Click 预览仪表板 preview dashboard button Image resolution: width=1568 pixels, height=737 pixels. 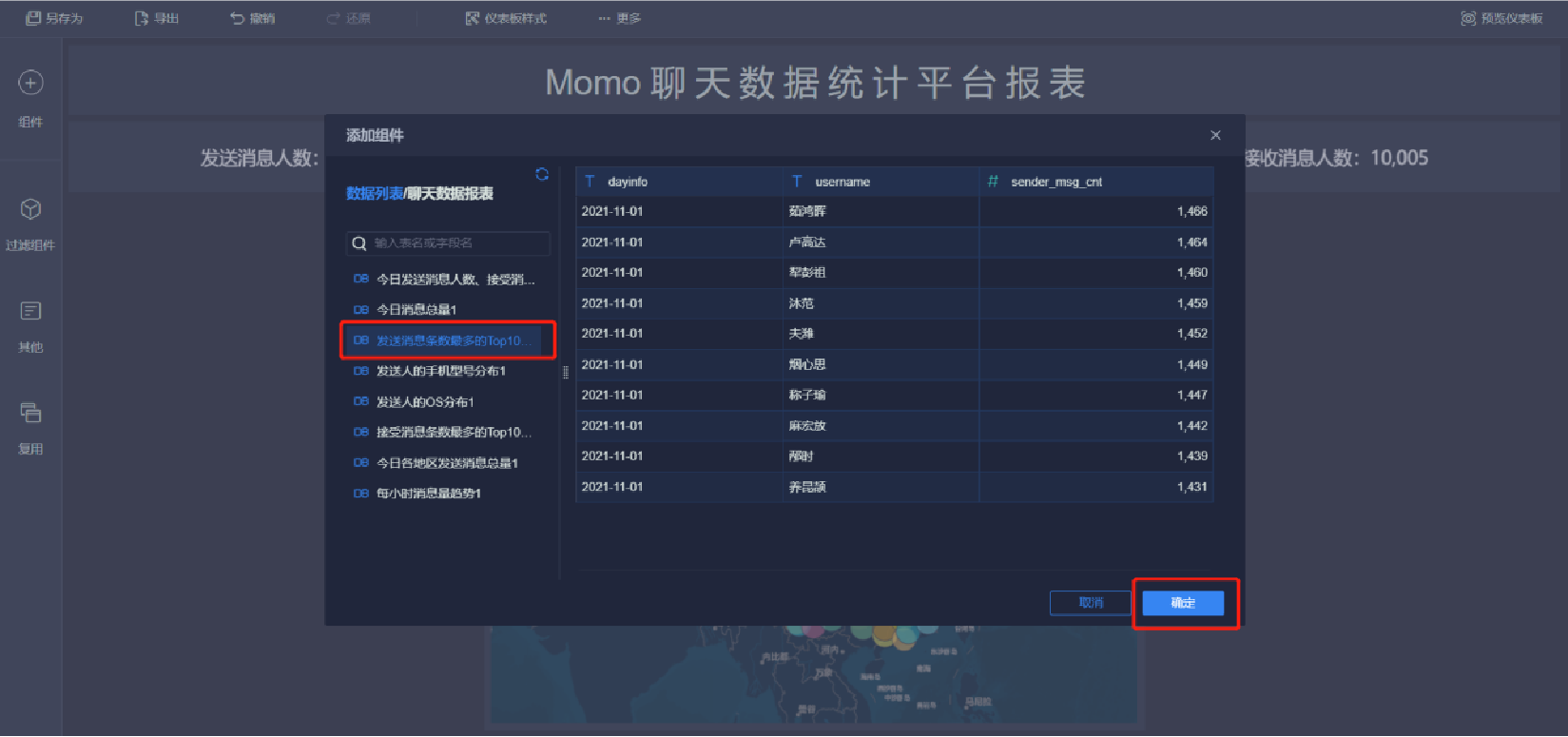(x=1501, y=18)
